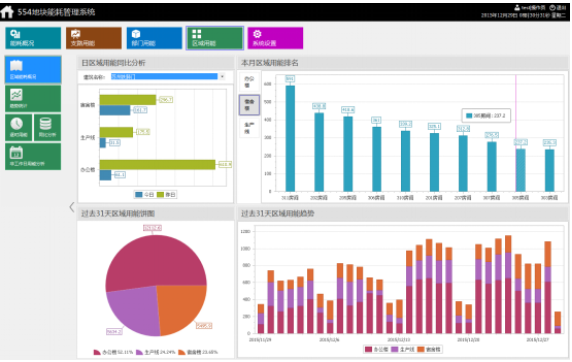Click the operator username in the header

(x=533, y=8)
